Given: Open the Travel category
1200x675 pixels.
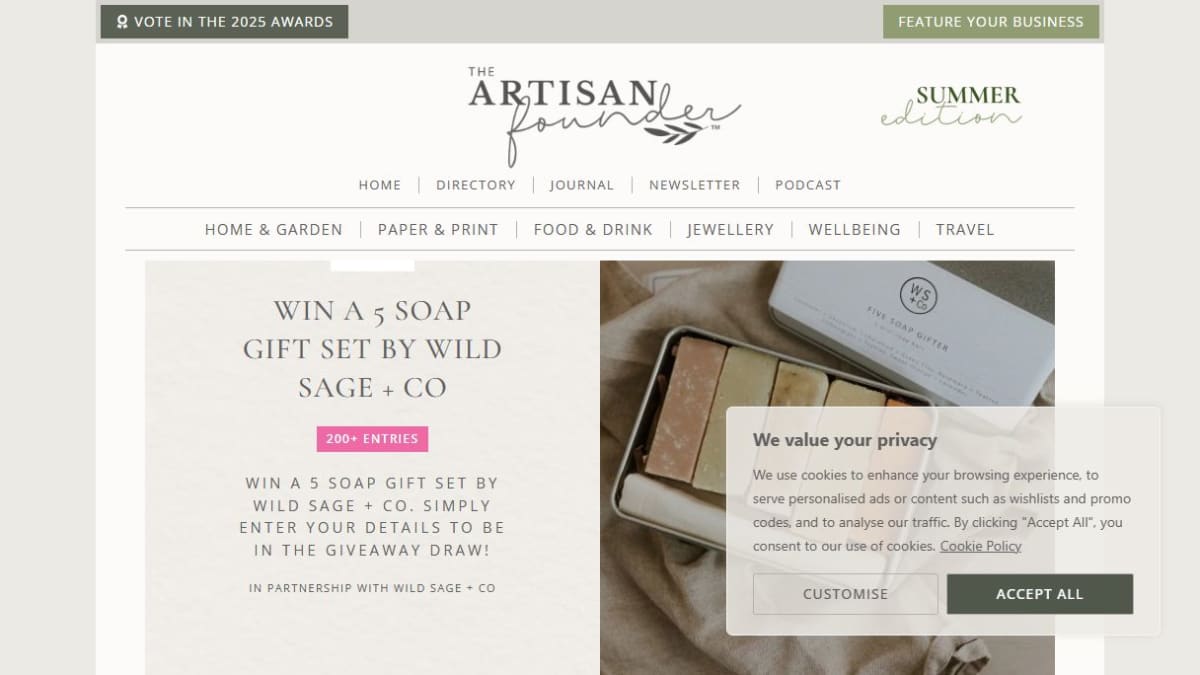Looking at the screenshot, I should click(x=965, y=230).
